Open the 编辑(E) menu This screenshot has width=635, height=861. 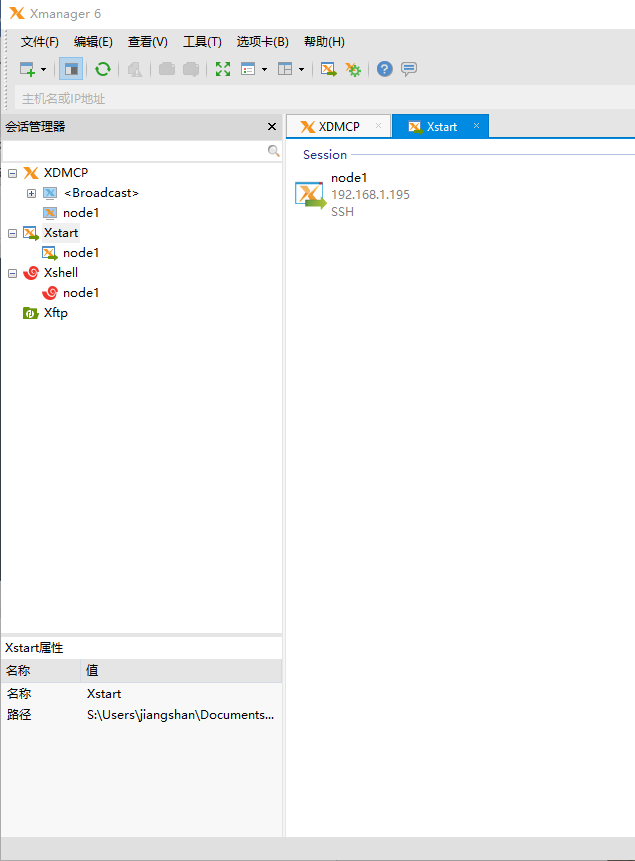[93, 42]
